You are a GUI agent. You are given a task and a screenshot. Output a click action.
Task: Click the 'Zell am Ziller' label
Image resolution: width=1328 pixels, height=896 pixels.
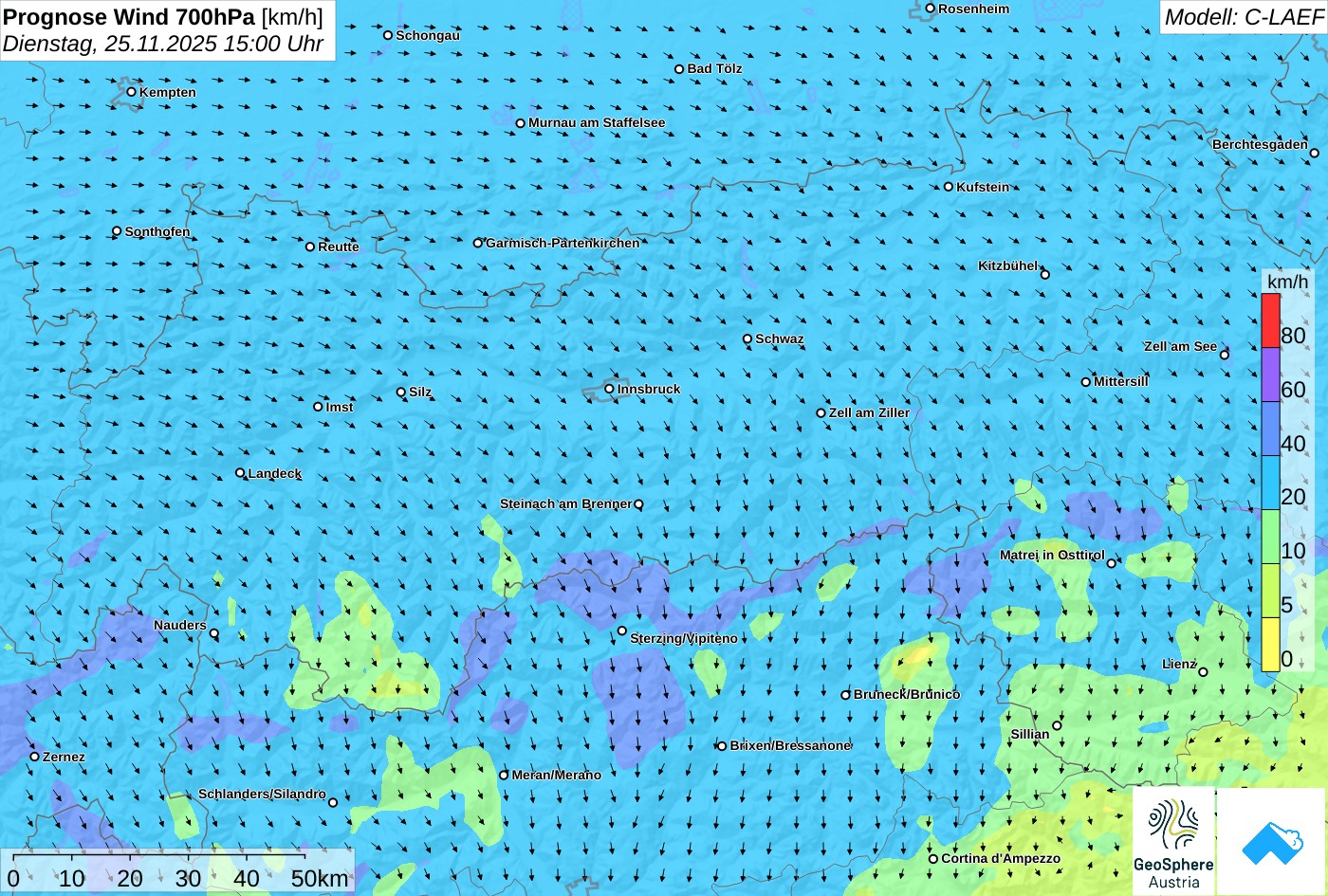[869, 412]
